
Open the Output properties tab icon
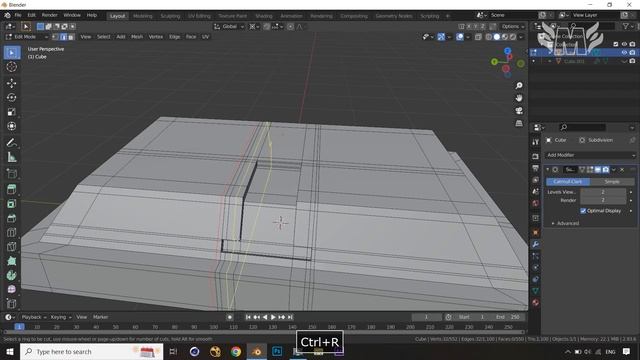point(536,168)
